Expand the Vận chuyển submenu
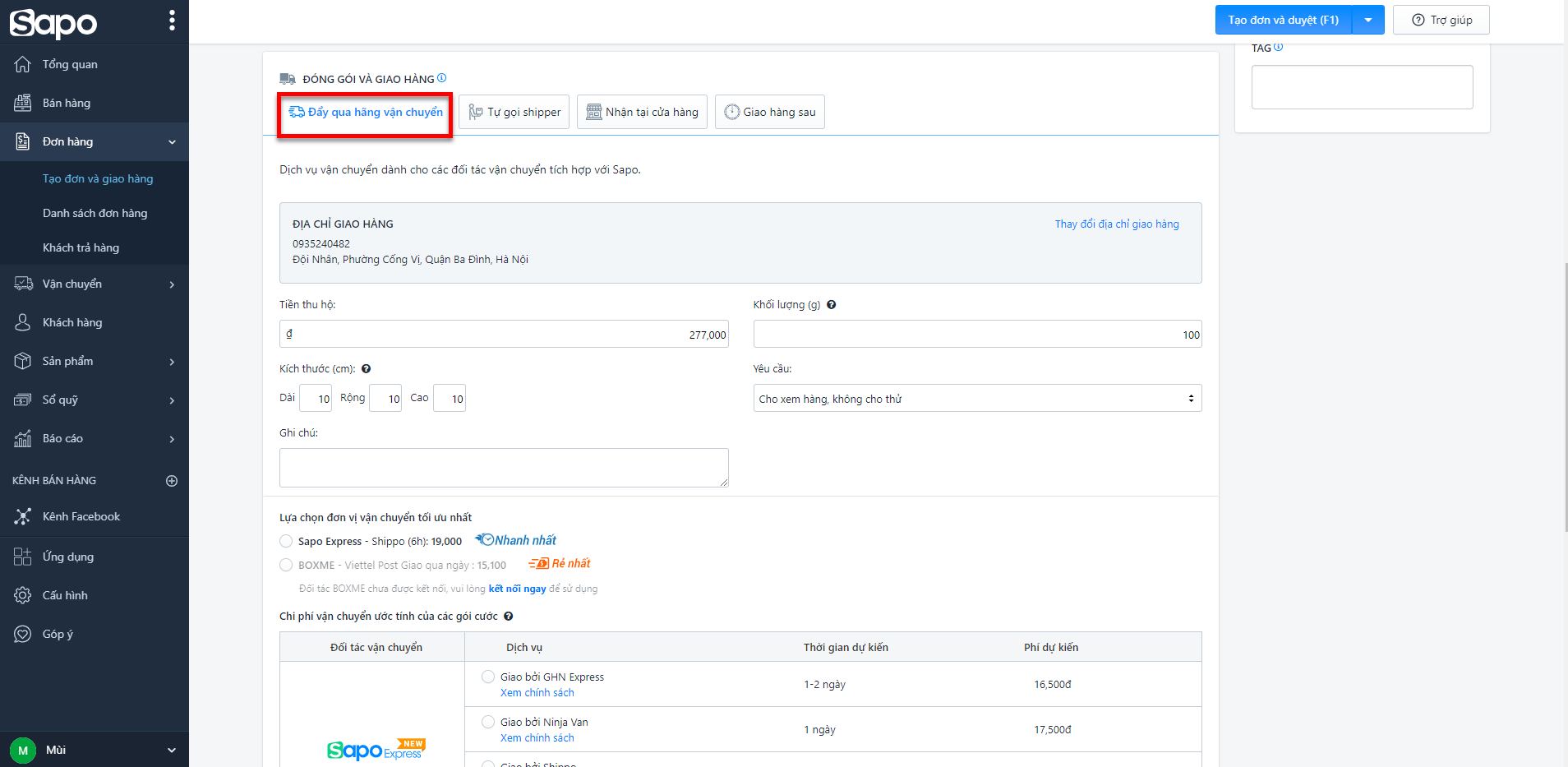Screen dimensions: 1568x767 point(172,284)
